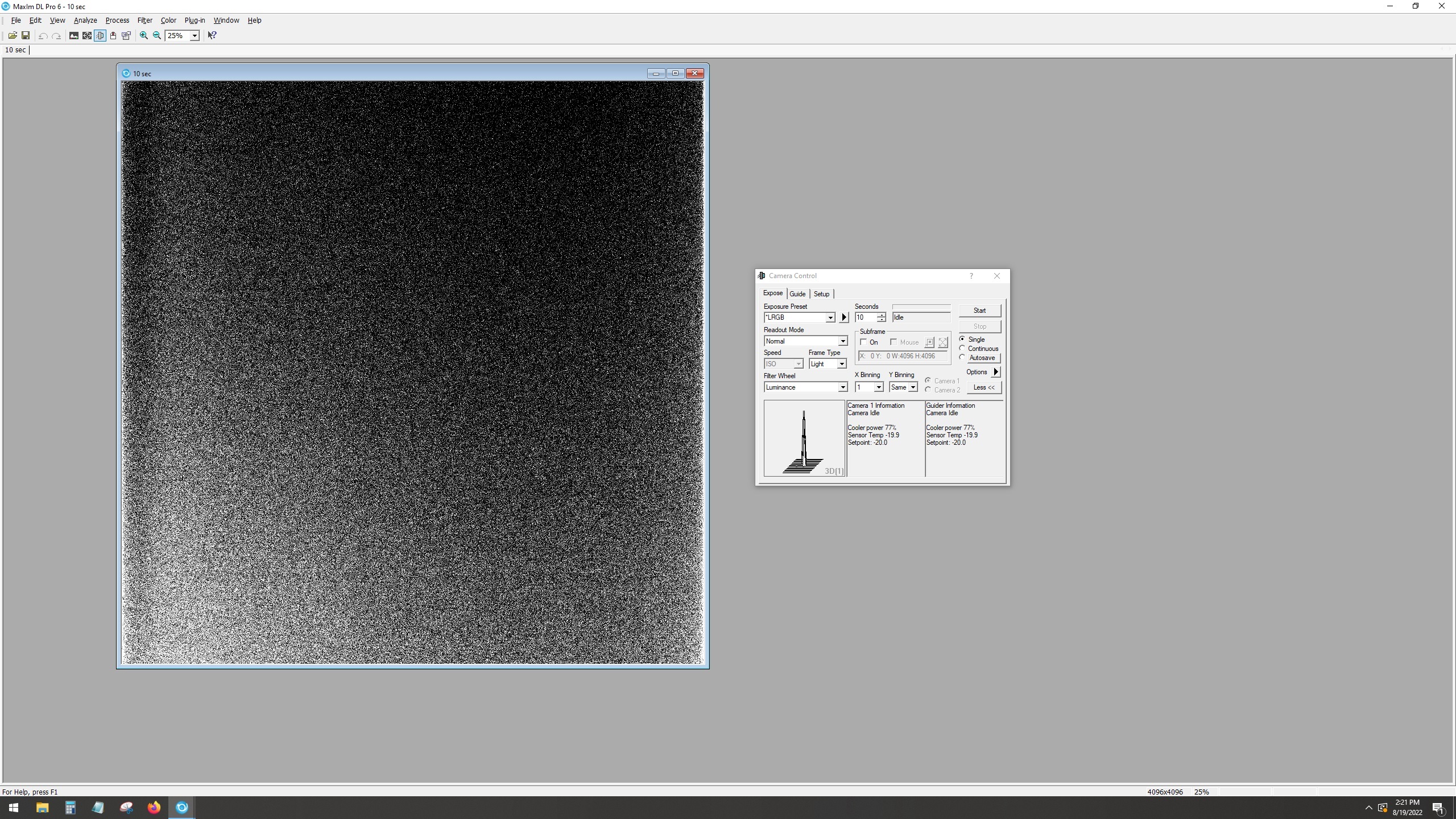Start the exposure with Start button
This screenshot has height=819, width=1456.
[979, 311]
